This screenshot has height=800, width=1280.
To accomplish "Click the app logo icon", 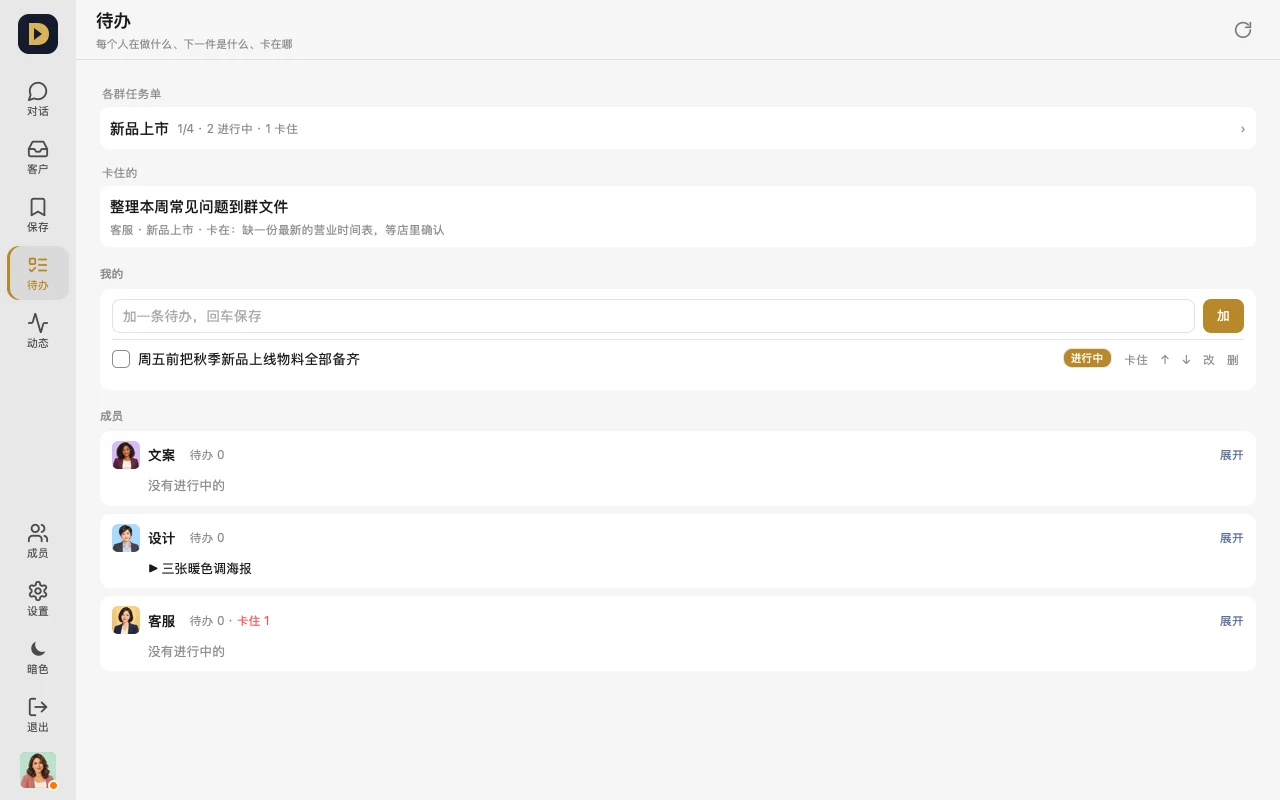I will point(38,34).
